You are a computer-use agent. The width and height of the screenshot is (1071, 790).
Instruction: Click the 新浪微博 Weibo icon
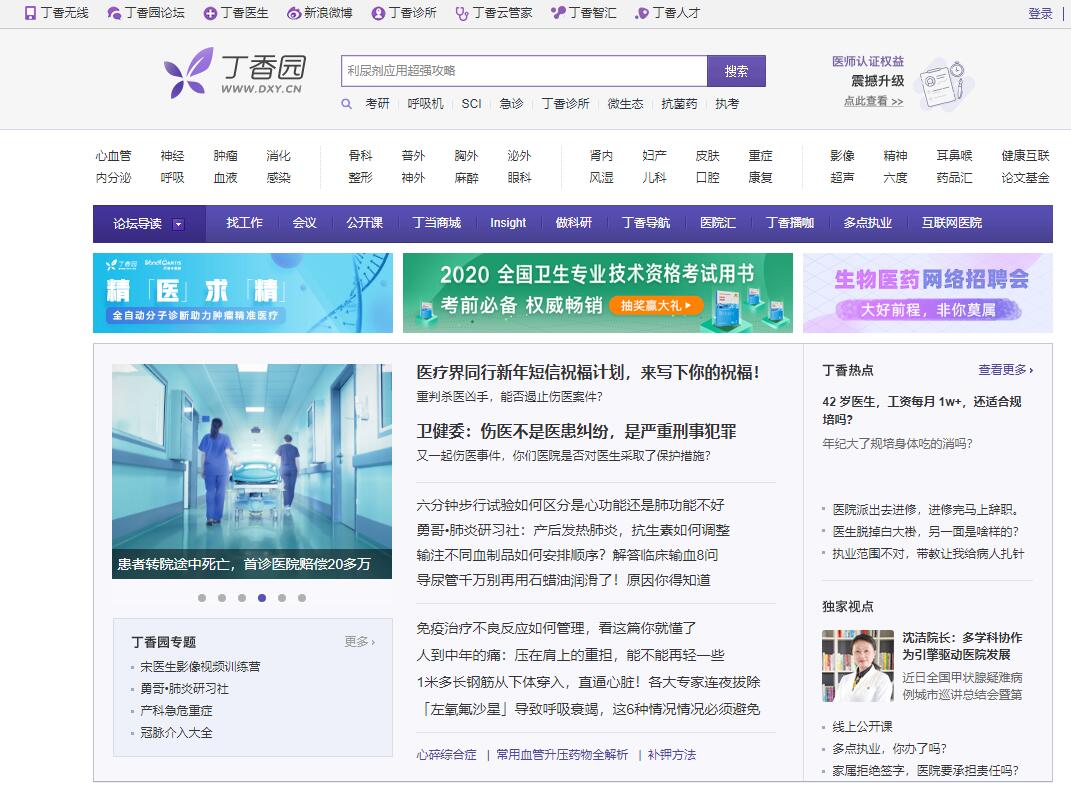coord(294,13)
